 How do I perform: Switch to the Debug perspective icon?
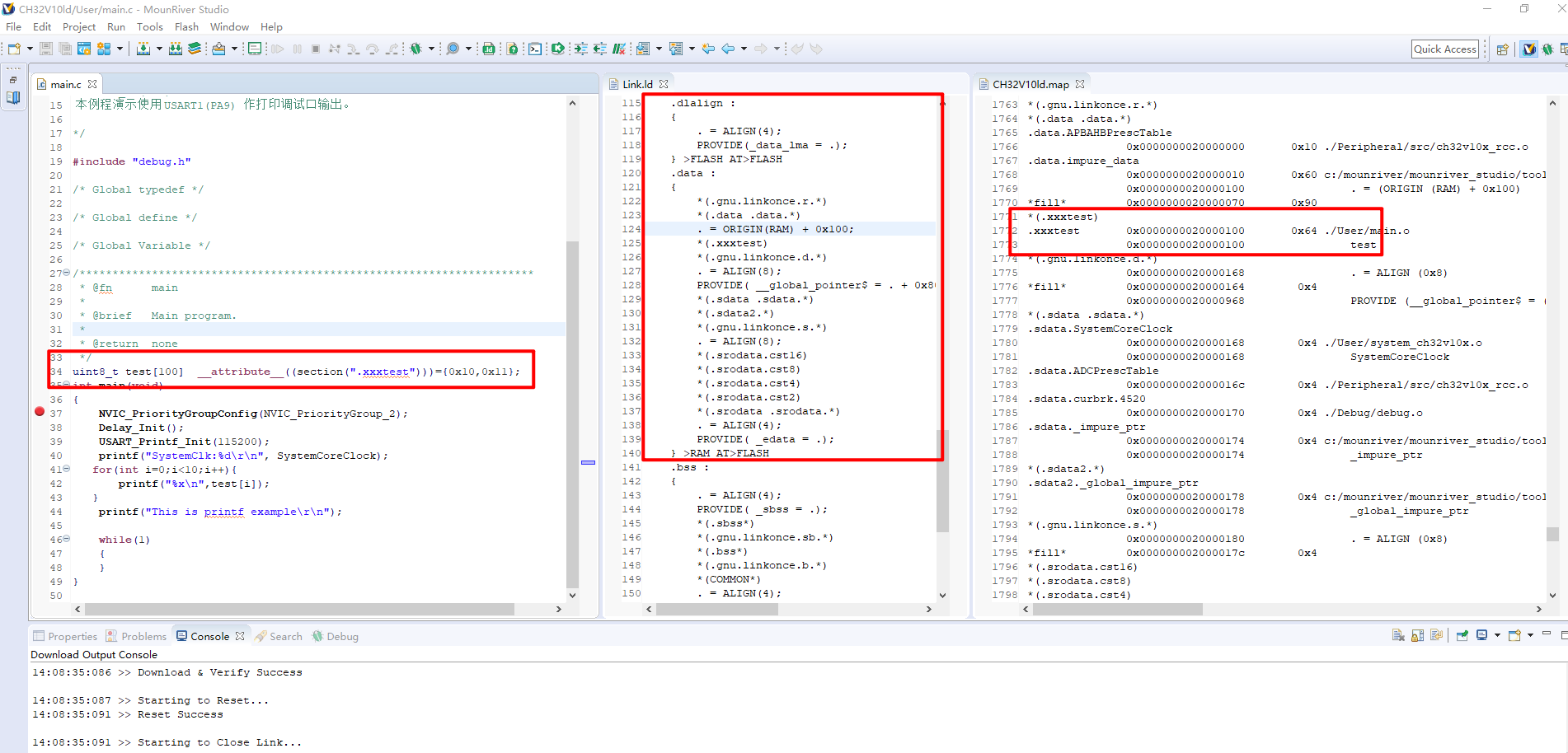(x=1548, y=49)
